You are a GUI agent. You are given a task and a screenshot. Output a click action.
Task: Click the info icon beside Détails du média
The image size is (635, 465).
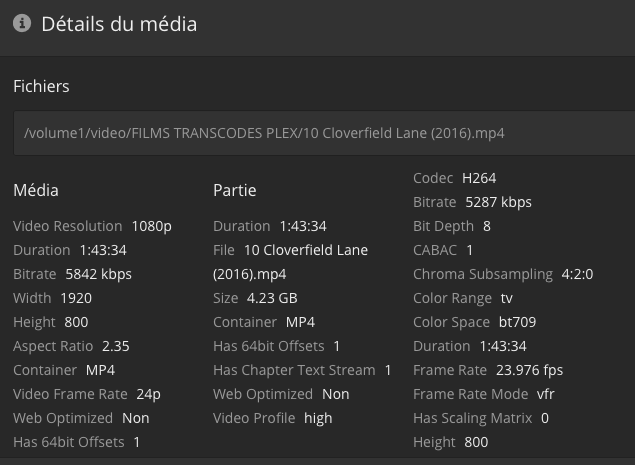[22, 24]
